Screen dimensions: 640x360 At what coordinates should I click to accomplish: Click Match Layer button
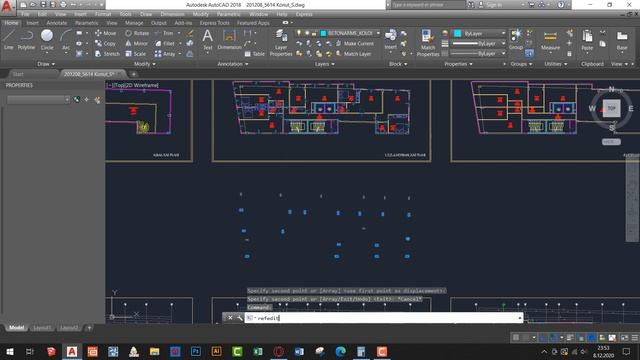pos(353,53)
